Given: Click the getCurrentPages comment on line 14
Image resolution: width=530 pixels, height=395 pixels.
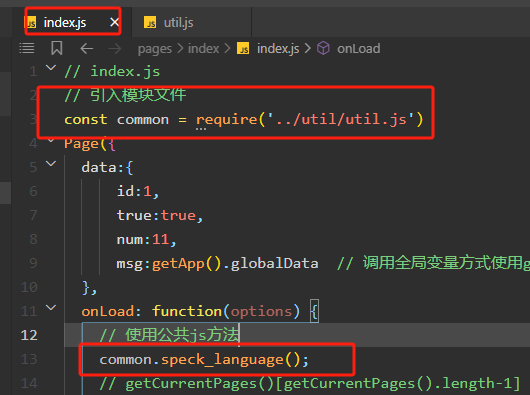Looking at the screenshot, I should pyautogui.click(x=310, y=384).
